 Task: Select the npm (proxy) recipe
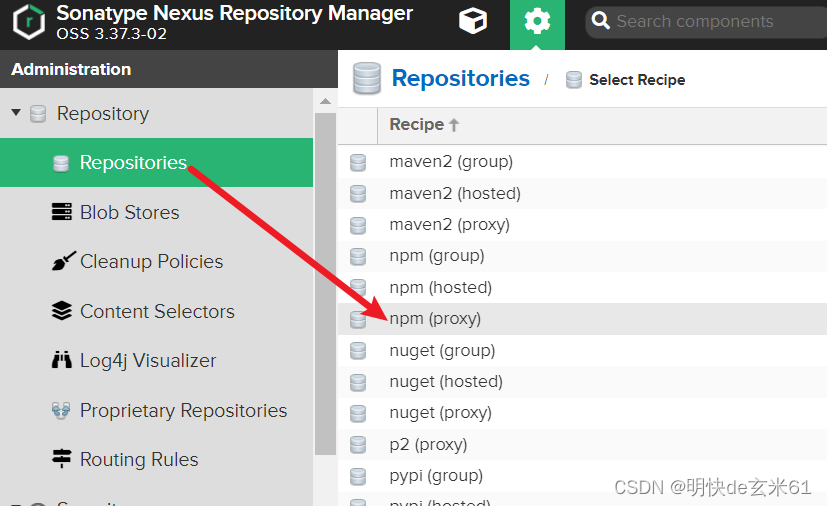coord(435,319)
